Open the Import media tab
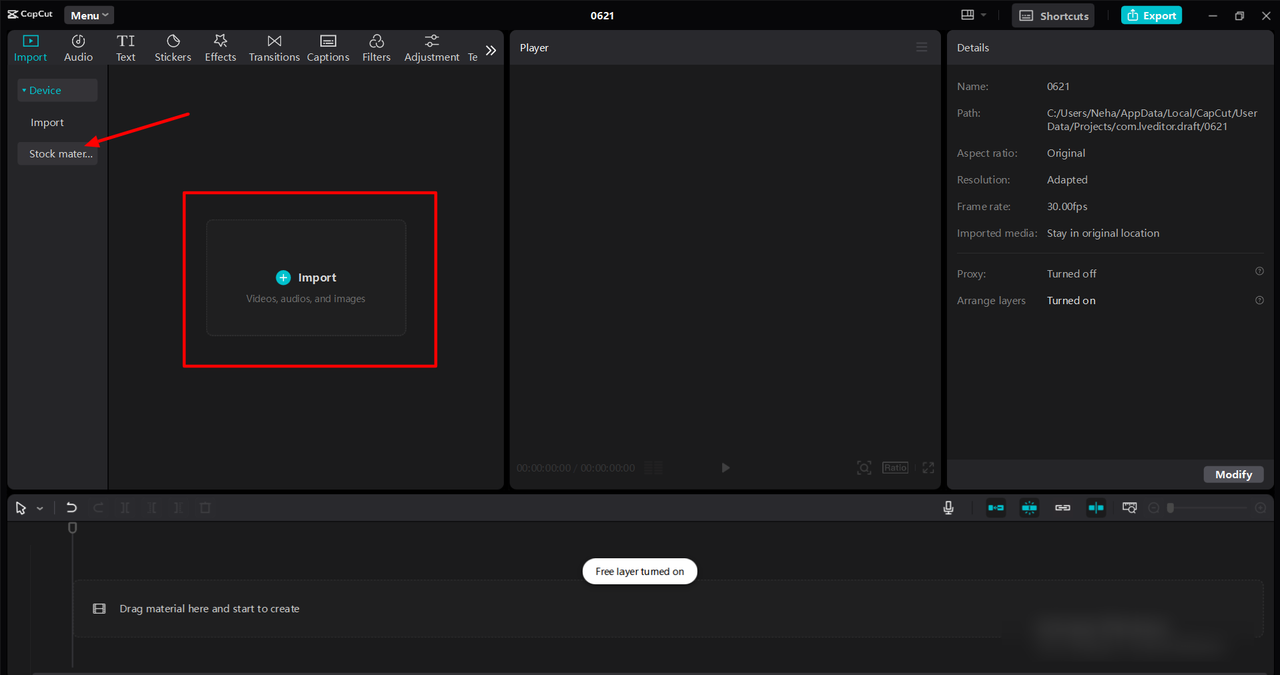 tap(30, 48)
